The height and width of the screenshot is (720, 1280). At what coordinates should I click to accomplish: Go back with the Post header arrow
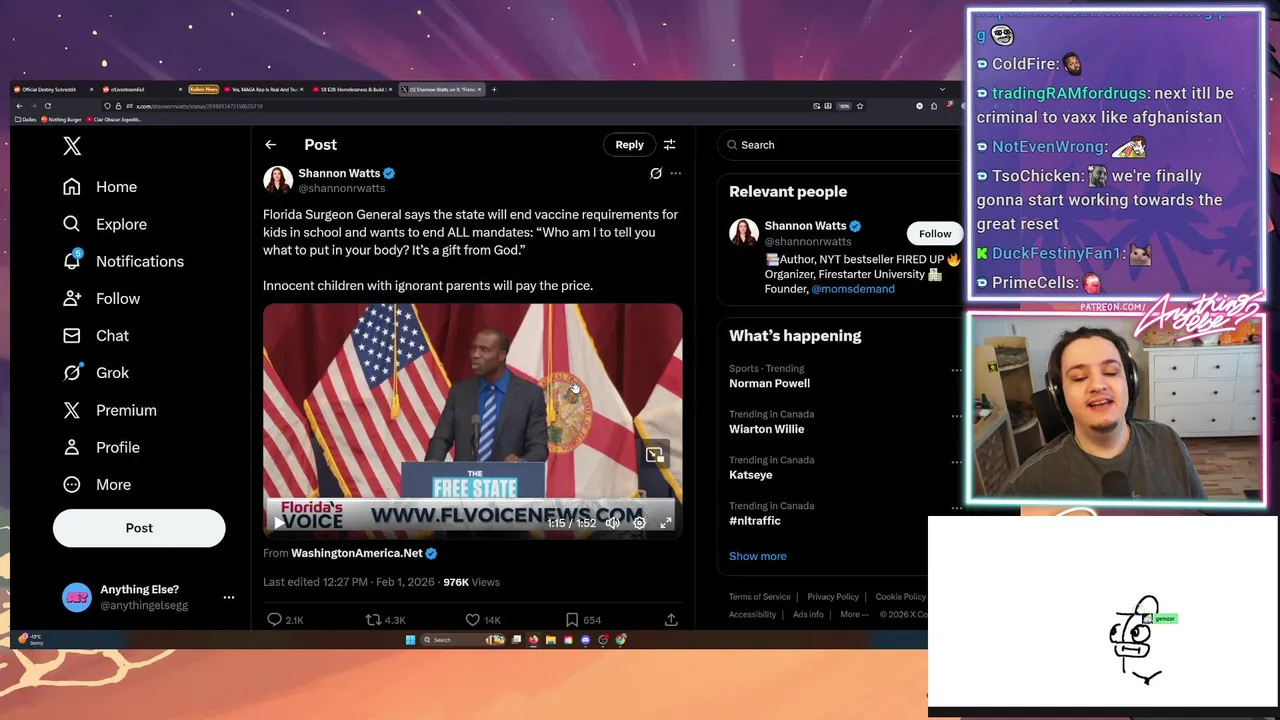(x=270, y=145)
